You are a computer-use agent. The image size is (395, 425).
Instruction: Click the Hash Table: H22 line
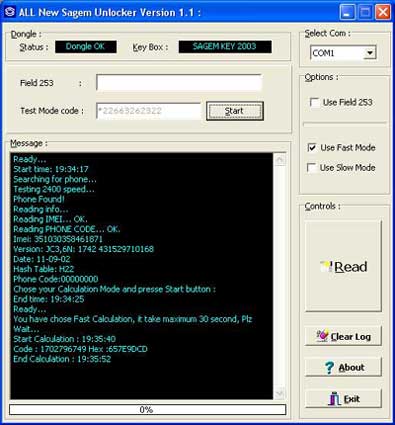[44, 269]
